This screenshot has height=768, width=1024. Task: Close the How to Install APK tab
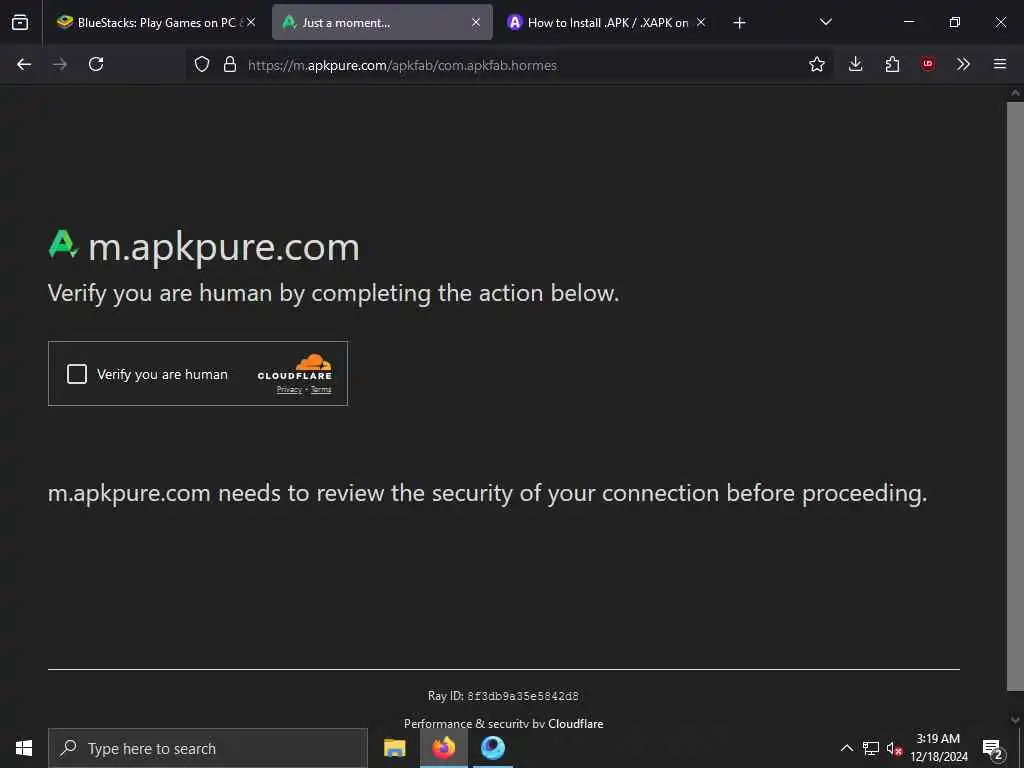click(701, 22)
